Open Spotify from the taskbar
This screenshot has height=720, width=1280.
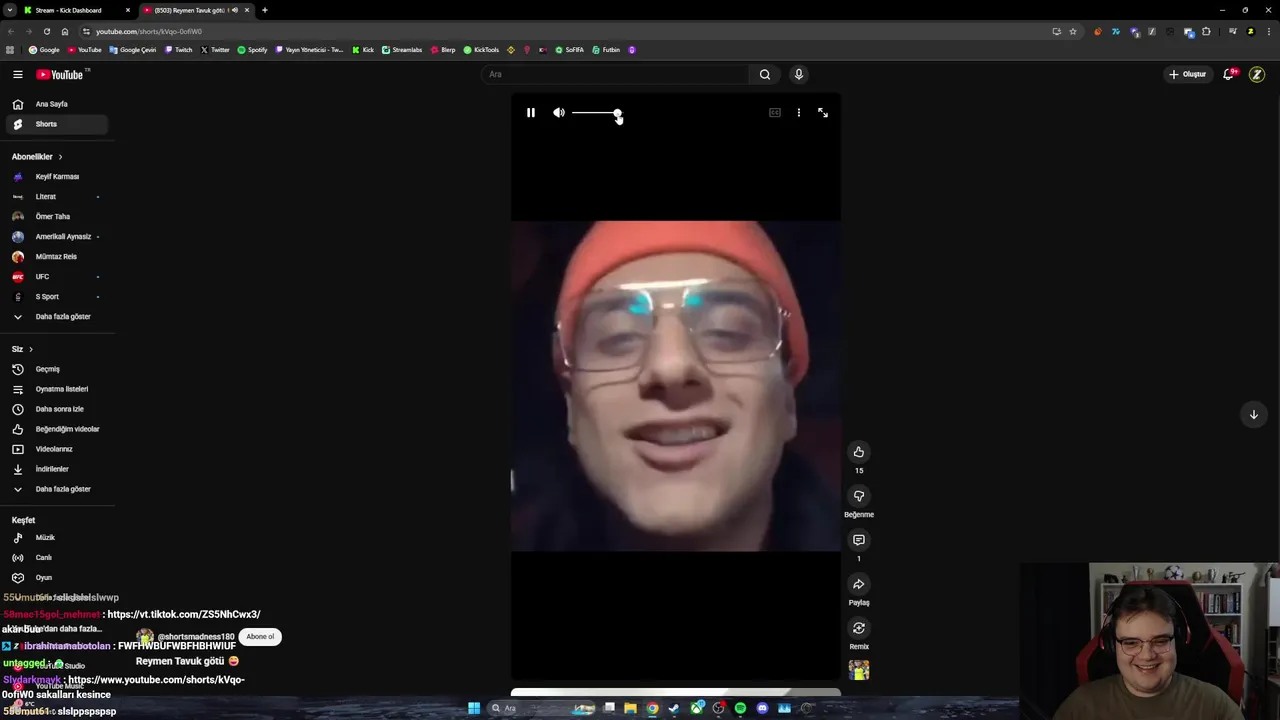(740, 708)
